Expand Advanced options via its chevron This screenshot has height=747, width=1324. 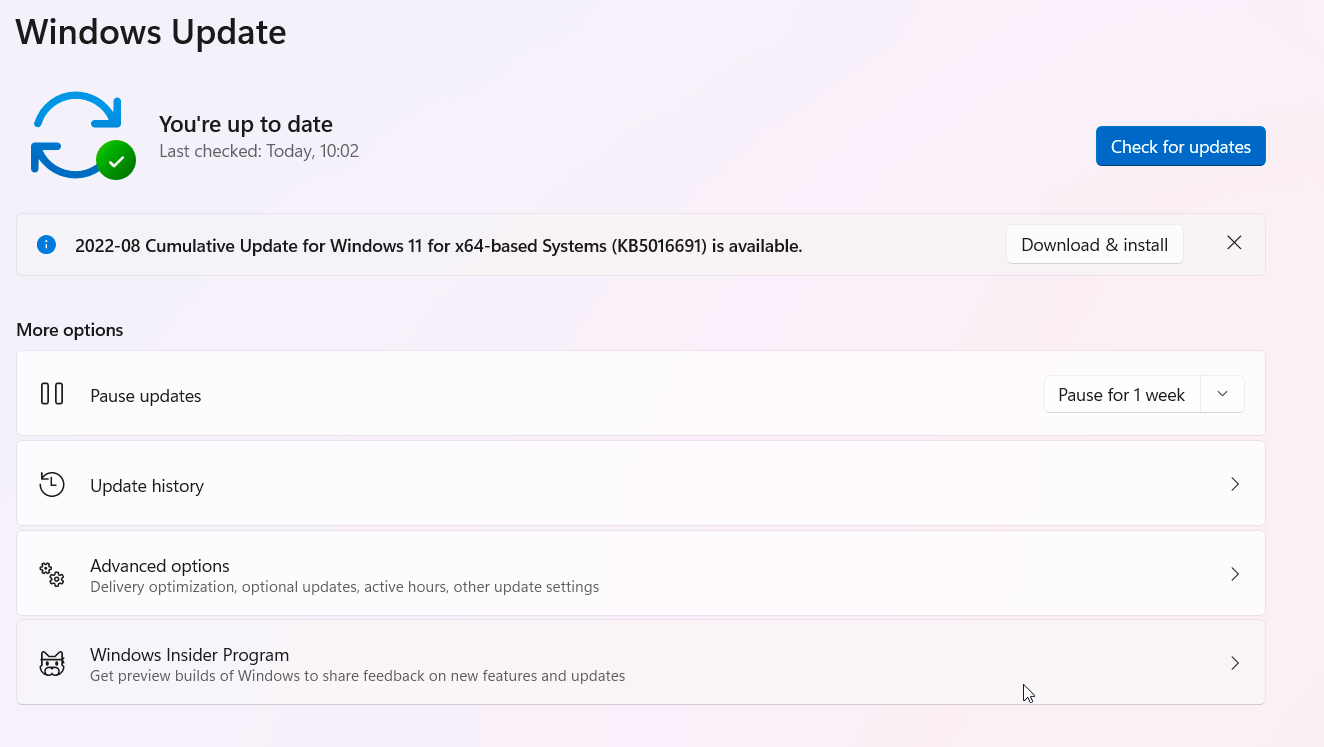tap(1235, 574)
